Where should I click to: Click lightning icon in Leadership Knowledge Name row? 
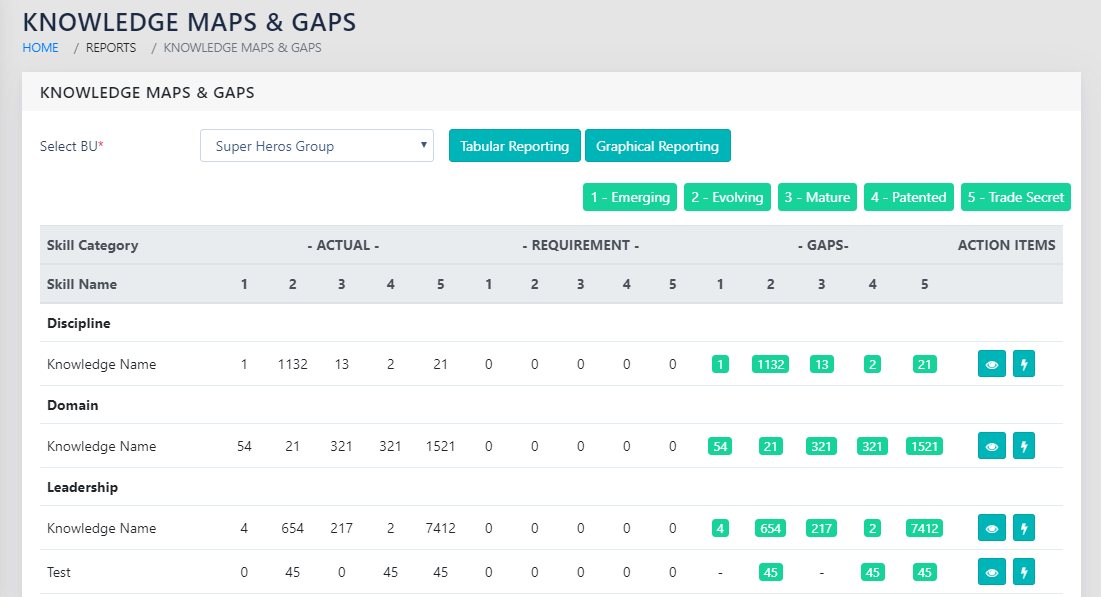(x=1023, y=528)
